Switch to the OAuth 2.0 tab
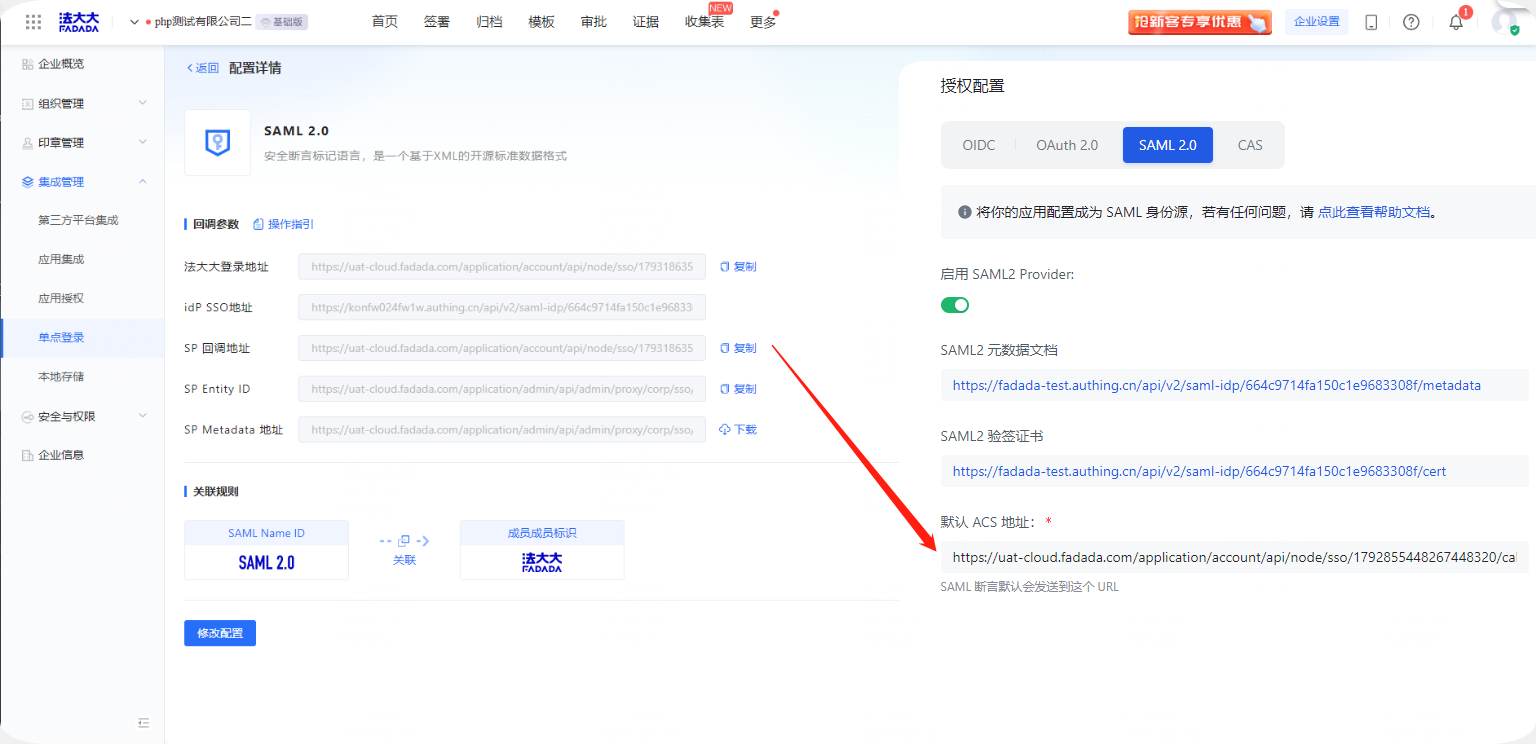Image resolution: width=1536 pixels, height=744 pixels. (x=1067, y=145)
